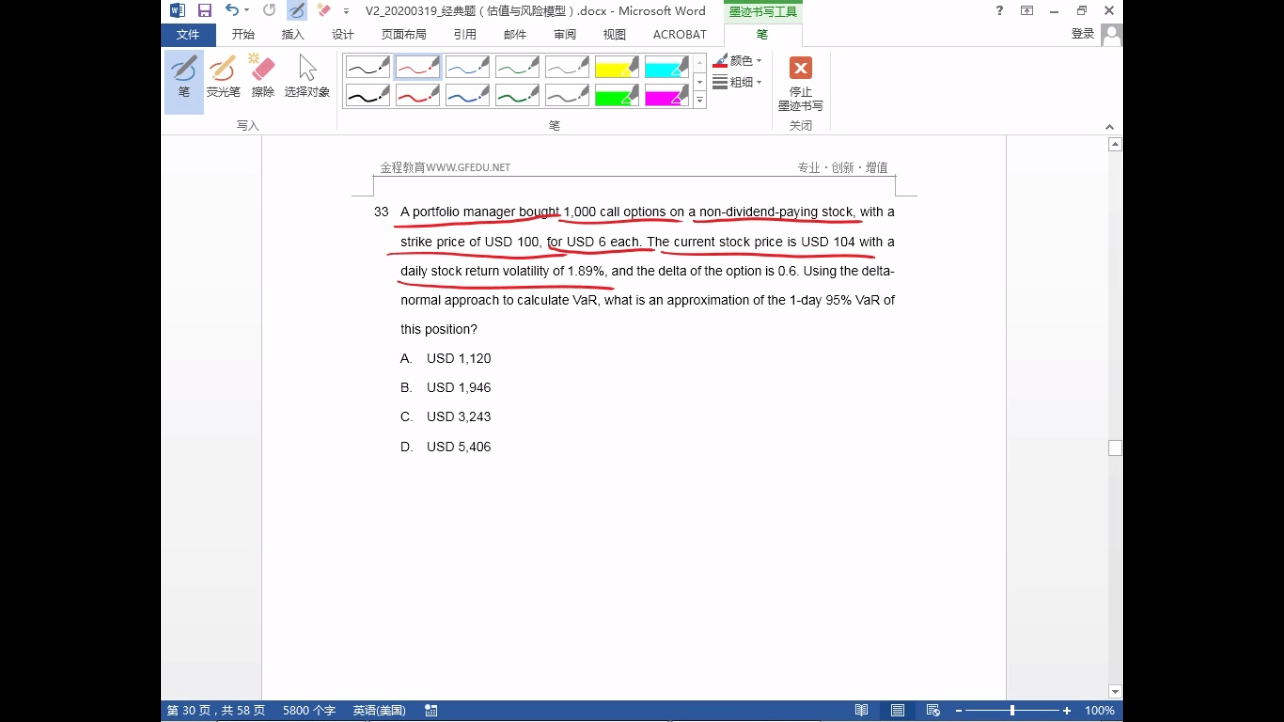The image size is (1284, 722).
Task: Click the 英语(美国) language indicator
Action: point(379,710)
